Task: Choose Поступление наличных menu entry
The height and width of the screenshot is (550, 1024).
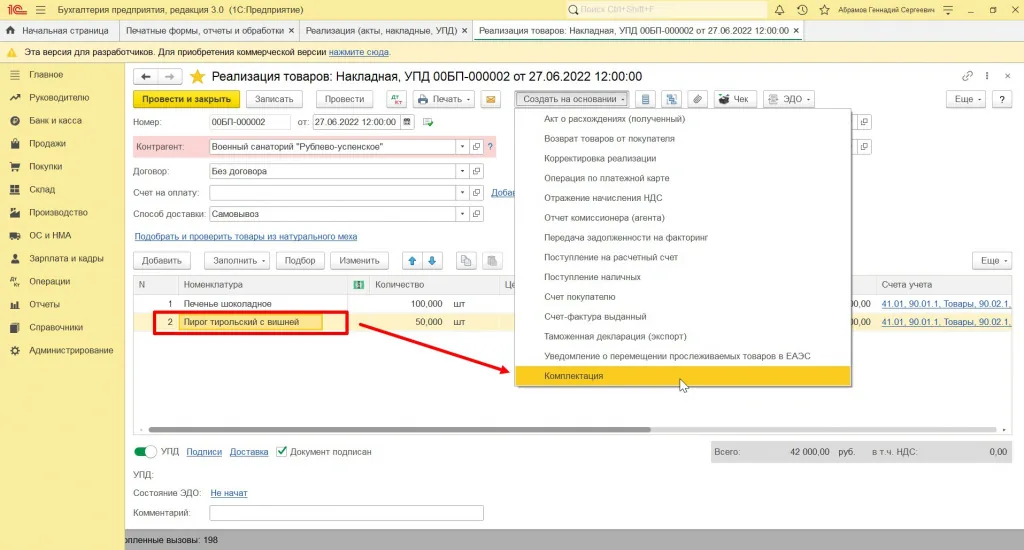Action: pos(682,277)
